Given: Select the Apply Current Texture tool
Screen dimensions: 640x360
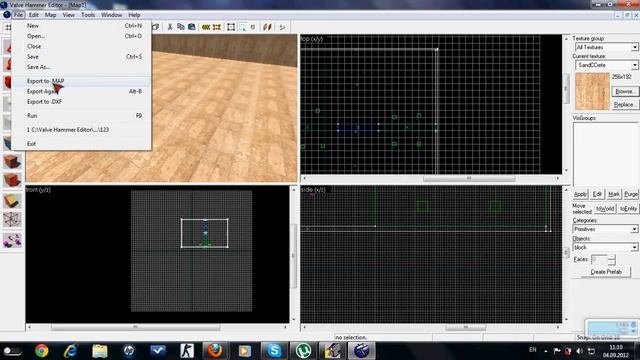Looking at the screenshot, I should pos(11,161).
